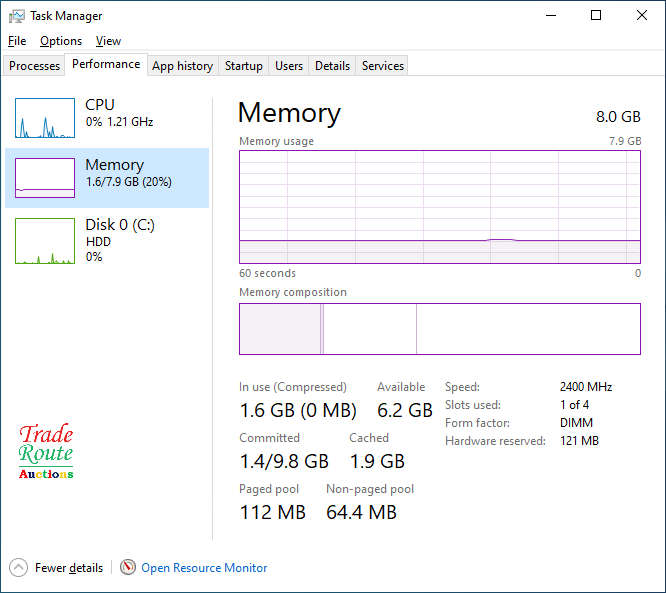Open the File menu
Screen dimensions: 666x593
pos(17,41)
